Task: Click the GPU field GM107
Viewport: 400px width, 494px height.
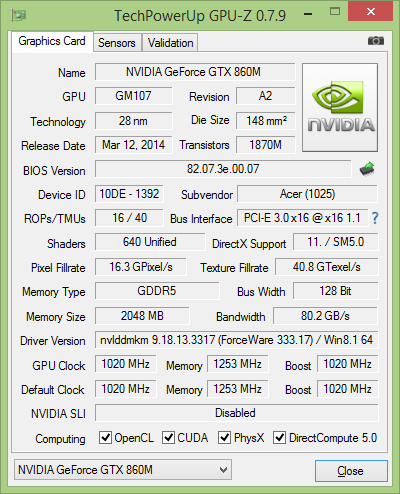Action: click(134, 96)
